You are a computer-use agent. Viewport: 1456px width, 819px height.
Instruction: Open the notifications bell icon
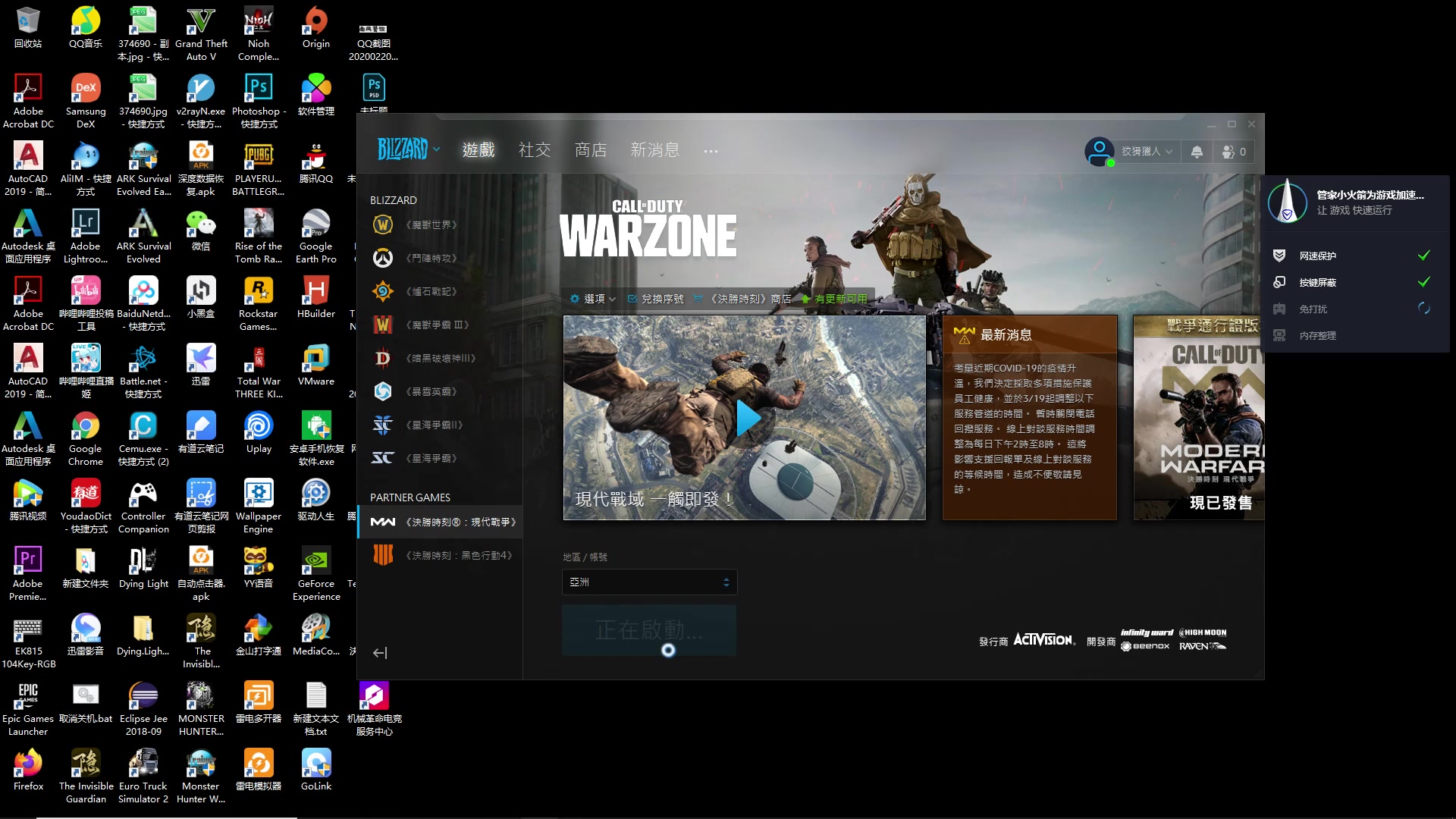tap(1197, 152)
